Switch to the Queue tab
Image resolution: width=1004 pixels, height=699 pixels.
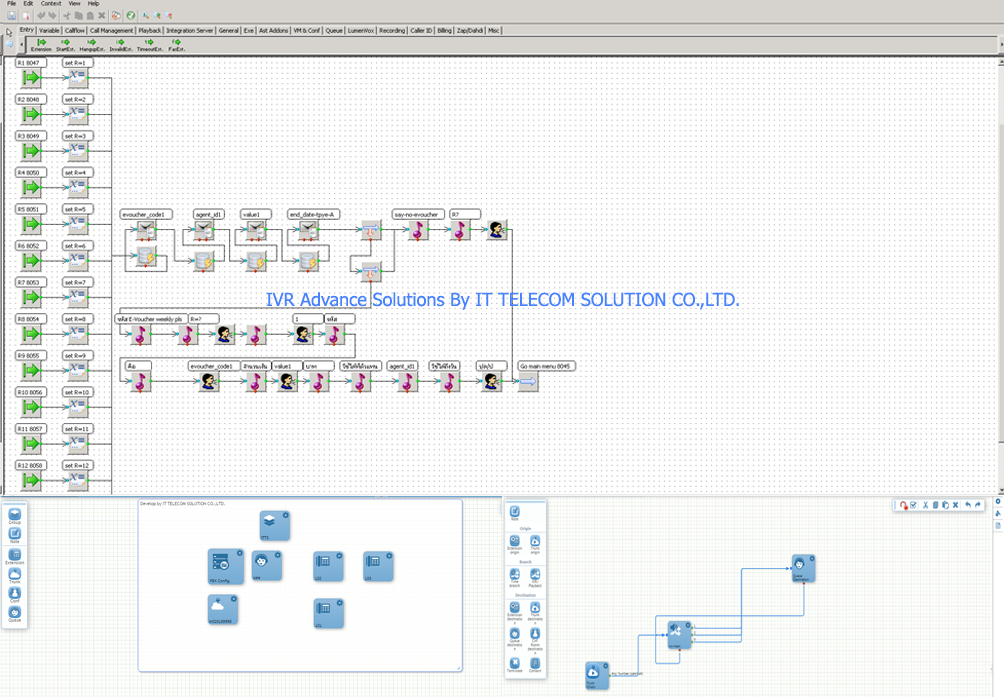coord(334,30)
